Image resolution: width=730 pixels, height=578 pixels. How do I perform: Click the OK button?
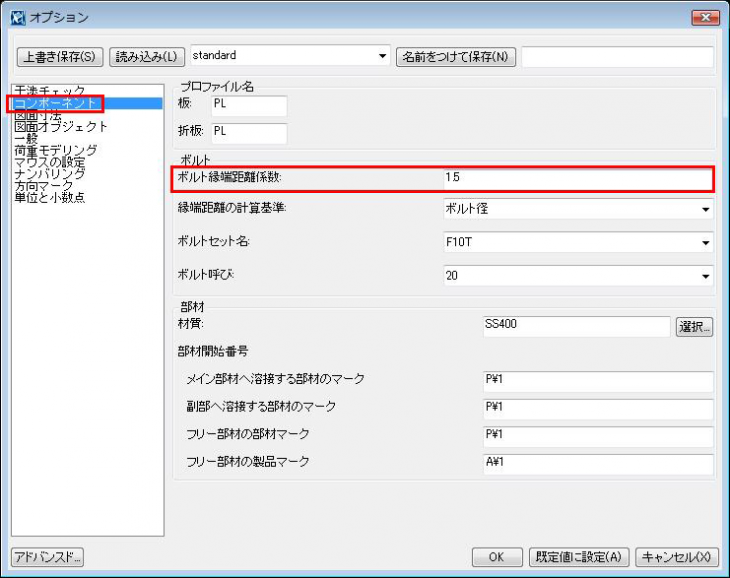pyautogui.click(x=496, y=557)
